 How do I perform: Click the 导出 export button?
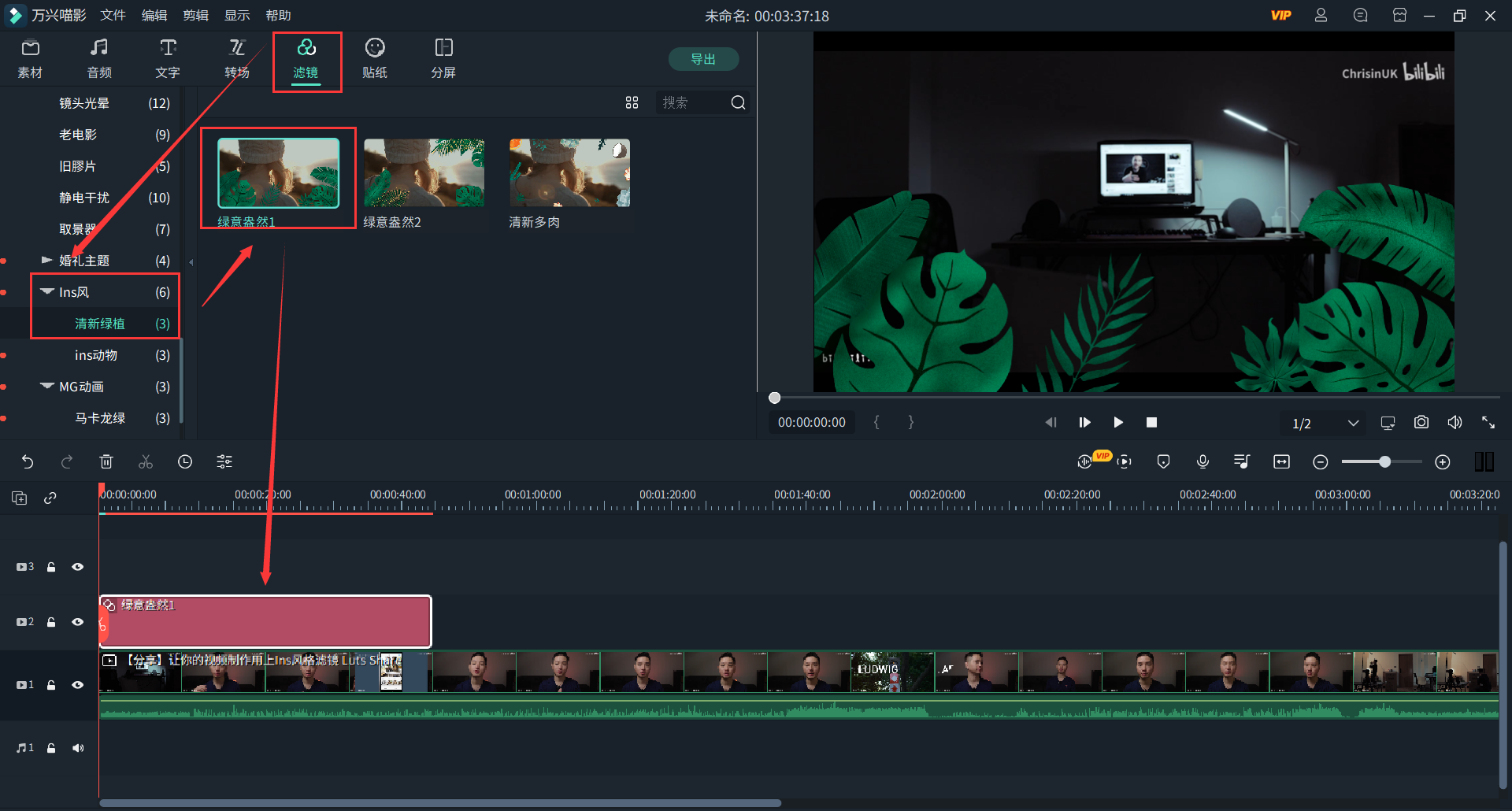coord(702,59)
